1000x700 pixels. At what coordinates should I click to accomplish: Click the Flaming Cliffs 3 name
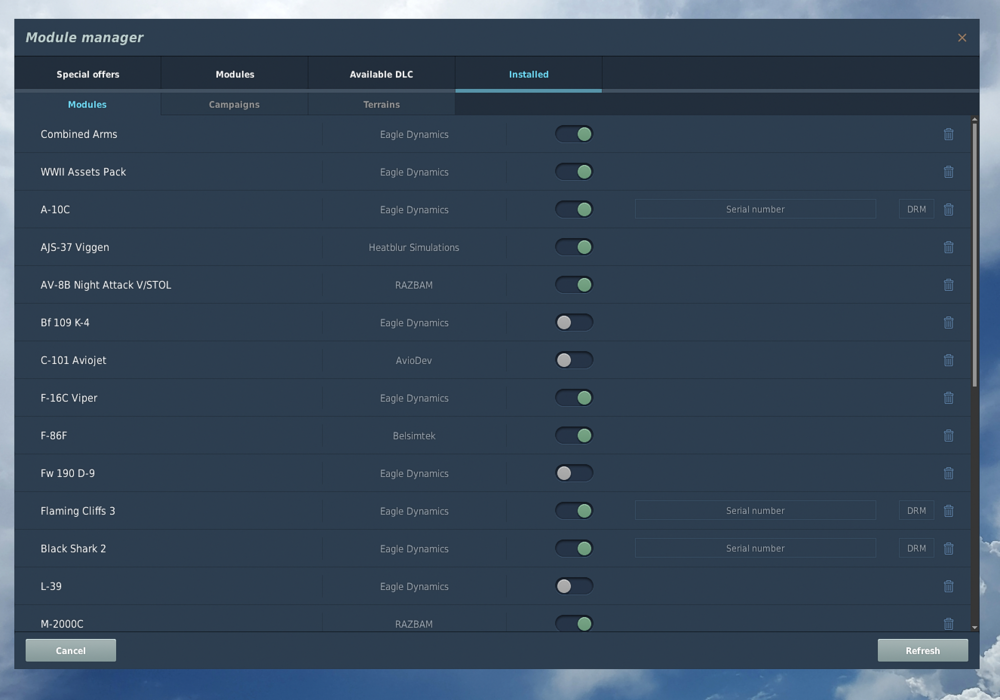pyautogui.click(x=78, y=511)
